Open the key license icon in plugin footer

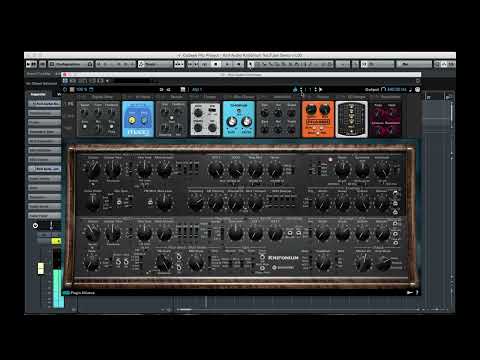tap(410, 293)
